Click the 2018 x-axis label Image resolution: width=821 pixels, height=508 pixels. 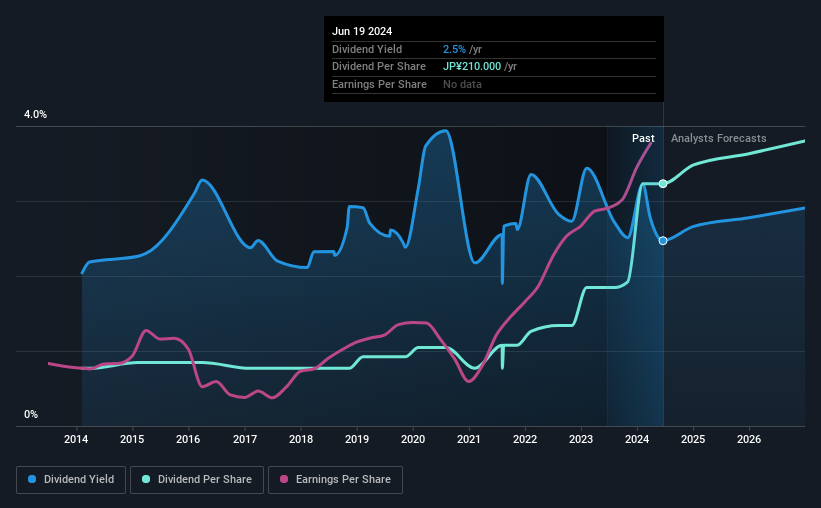pos(301,439)
